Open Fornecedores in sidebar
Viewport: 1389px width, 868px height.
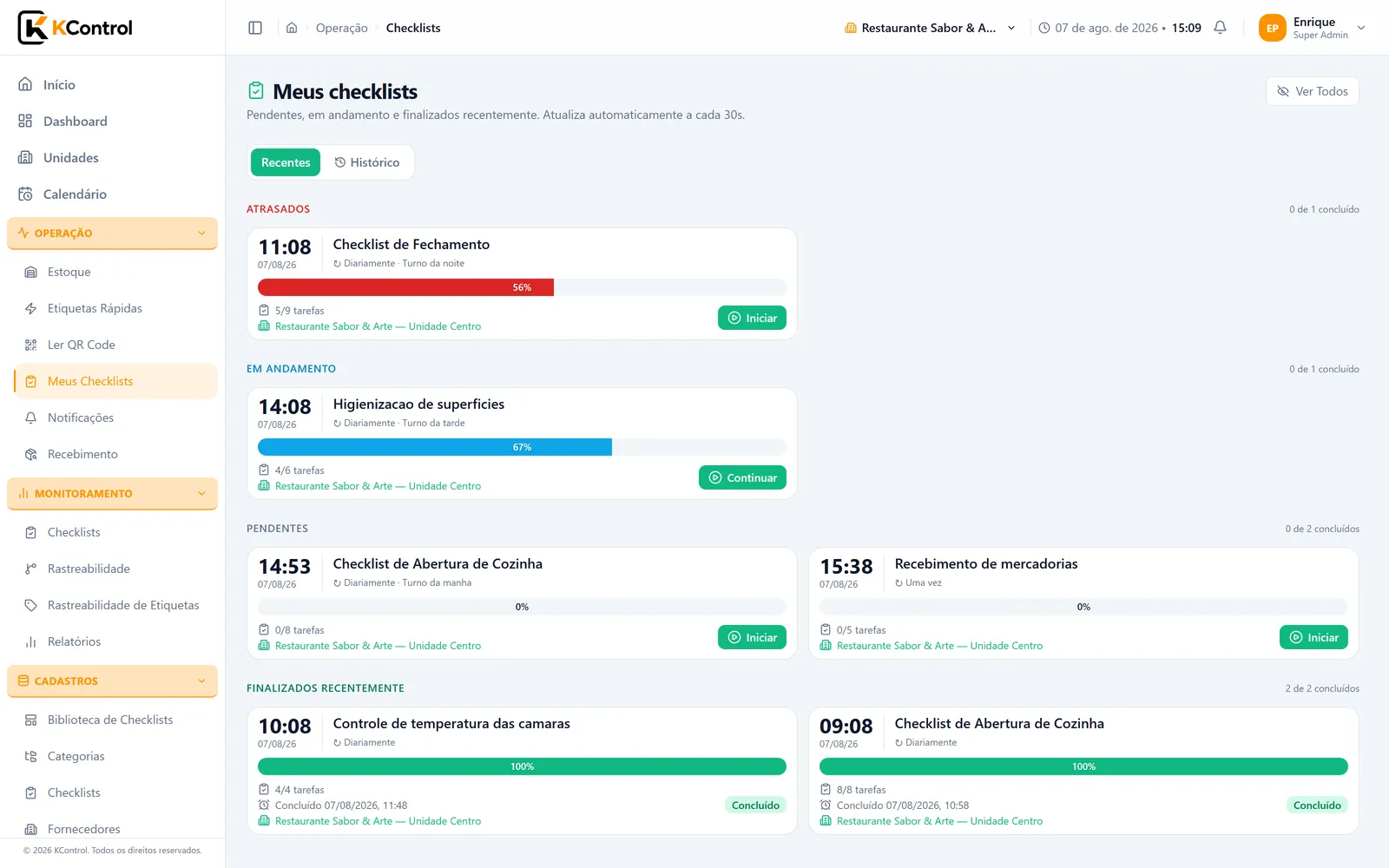click(x=112, y=829)
